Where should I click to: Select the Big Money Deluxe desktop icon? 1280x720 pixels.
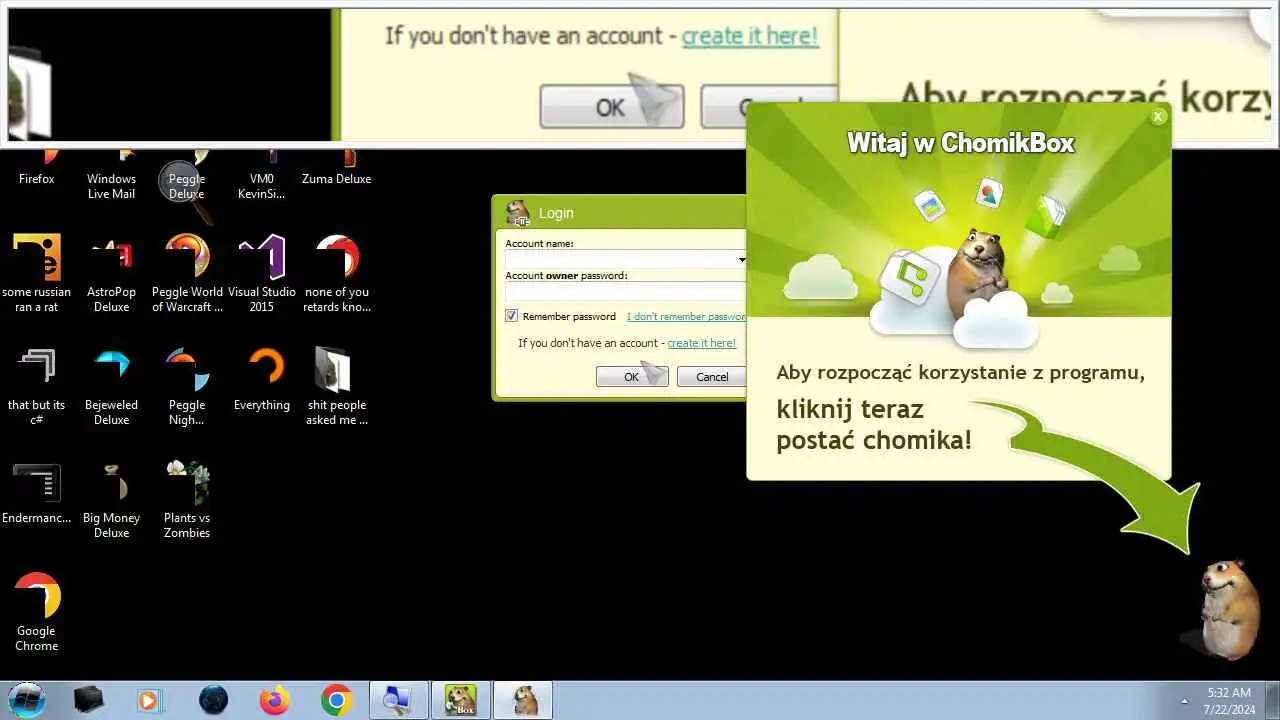[111, 498]
